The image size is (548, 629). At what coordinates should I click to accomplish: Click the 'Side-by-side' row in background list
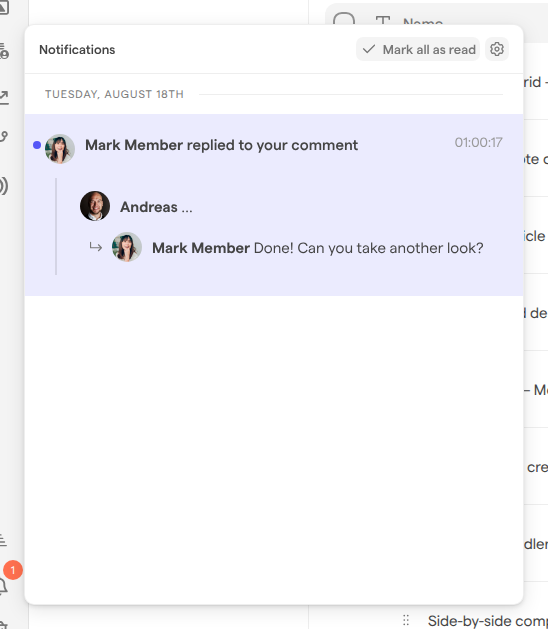pos(487,620)
